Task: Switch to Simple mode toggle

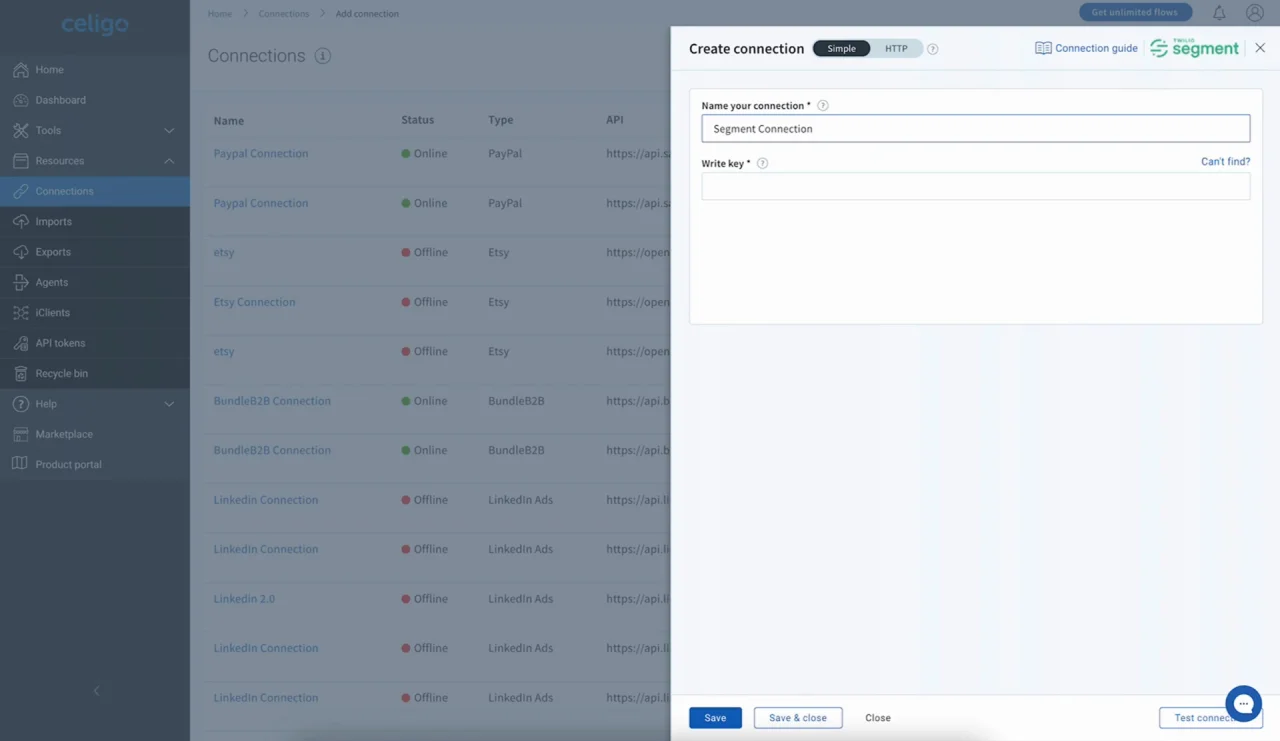Action: coord(841,49)
